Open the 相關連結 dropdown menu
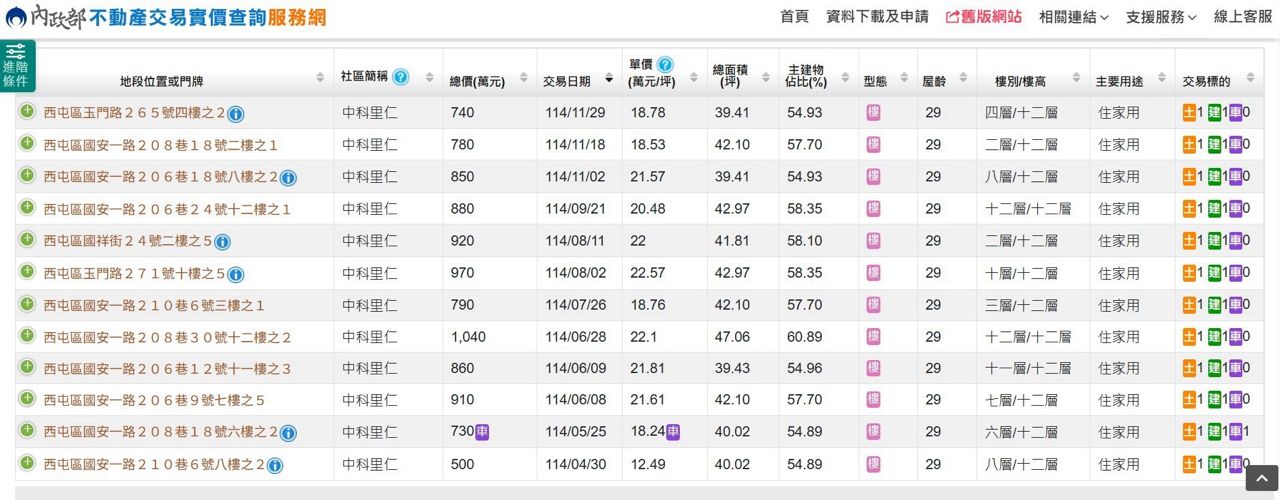The width and height of the screenshot is (1280, 500). pos(1074,17)
